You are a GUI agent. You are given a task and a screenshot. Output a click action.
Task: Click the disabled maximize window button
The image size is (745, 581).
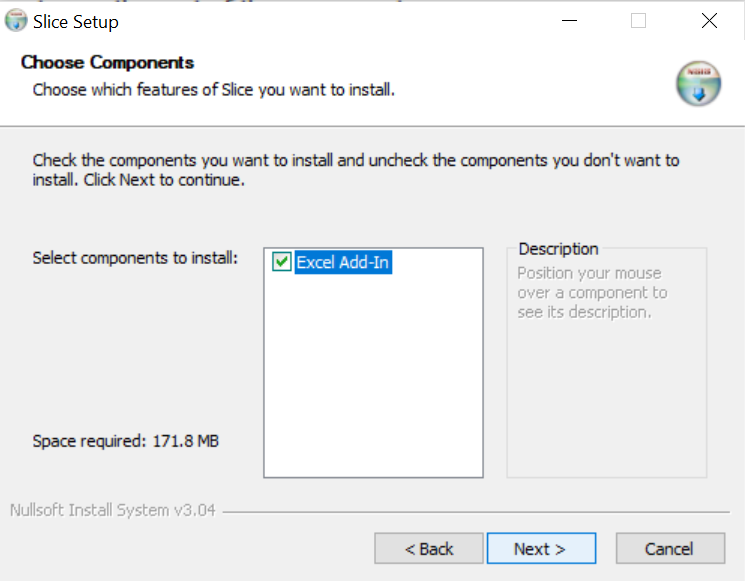(638, 21)
